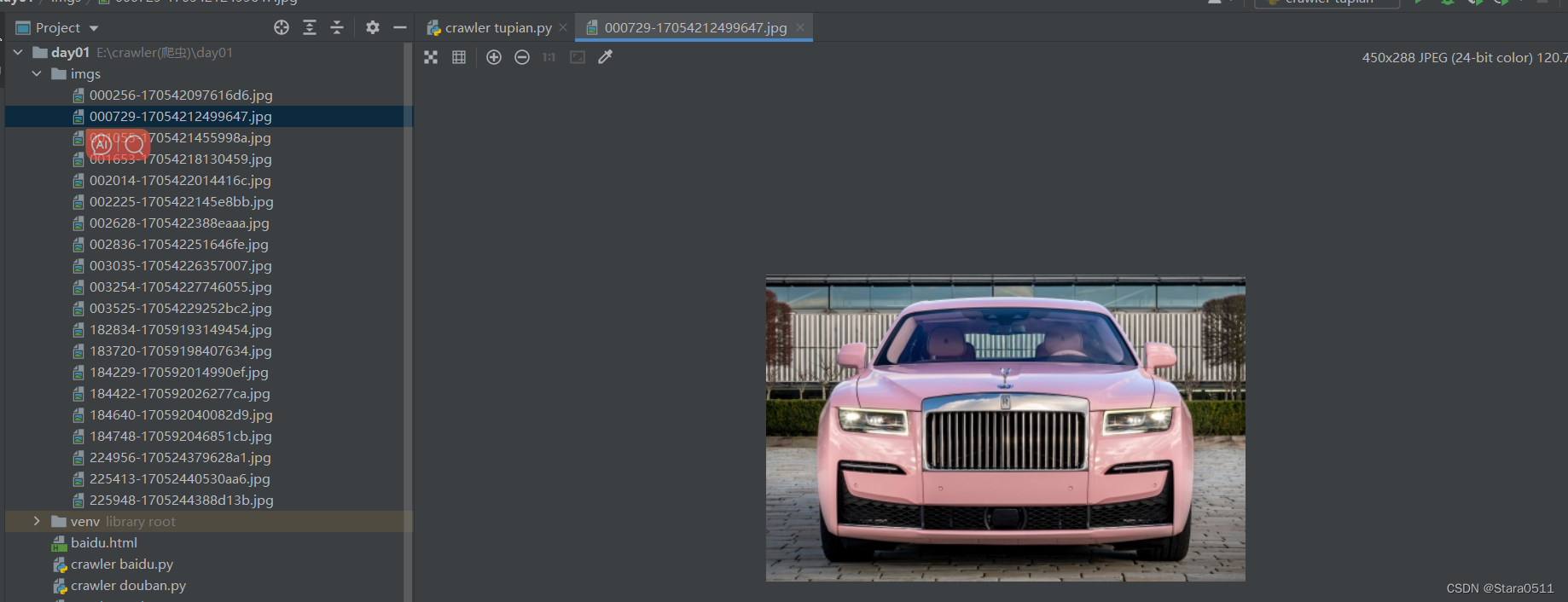This screenshot has height=602, width=1568.
Task: Zoom out of the image
Action: point(522,57)
